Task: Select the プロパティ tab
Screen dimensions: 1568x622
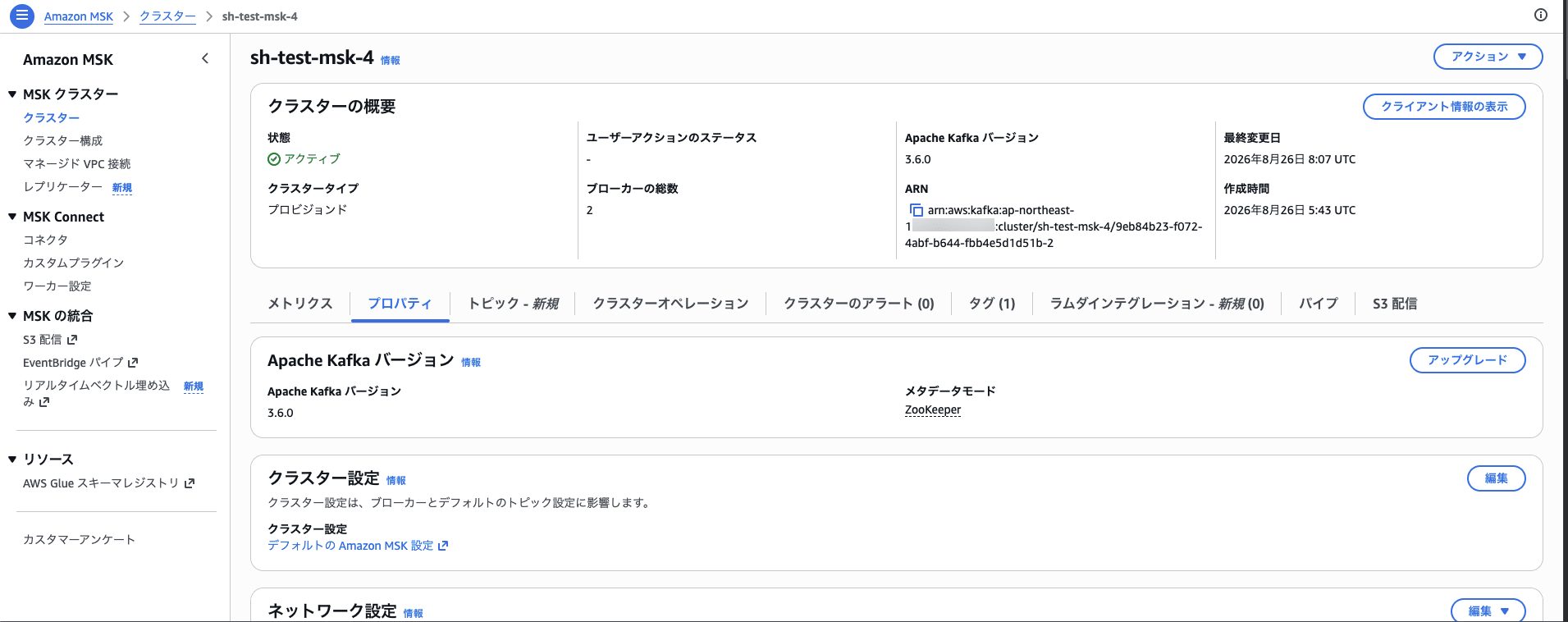Action: point(400,304)
